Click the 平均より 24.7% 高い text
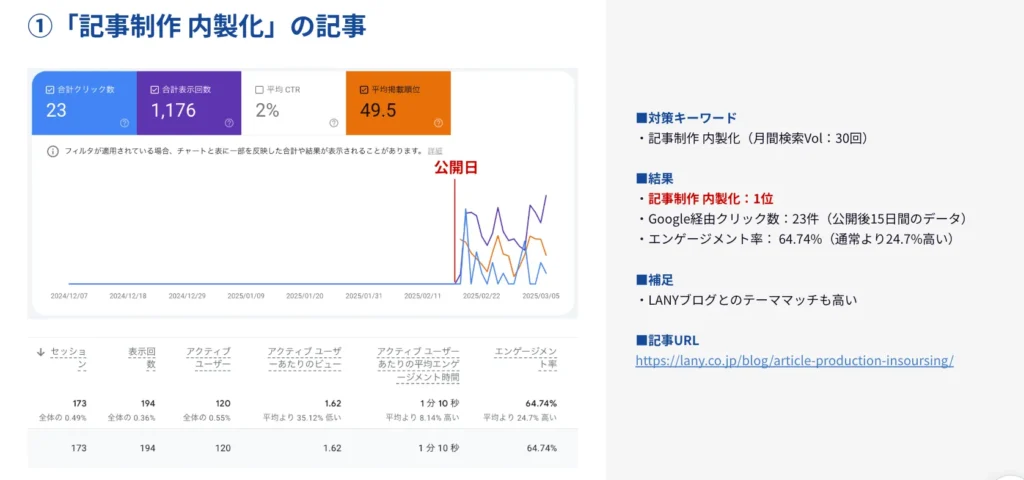The width and height of the screenshot is (1024, 480). pos(520,418)
